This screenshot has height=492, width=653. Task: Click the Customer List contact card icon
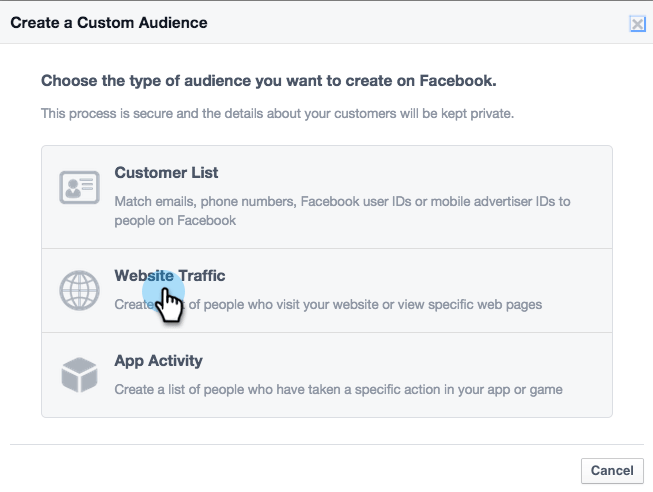79,187
